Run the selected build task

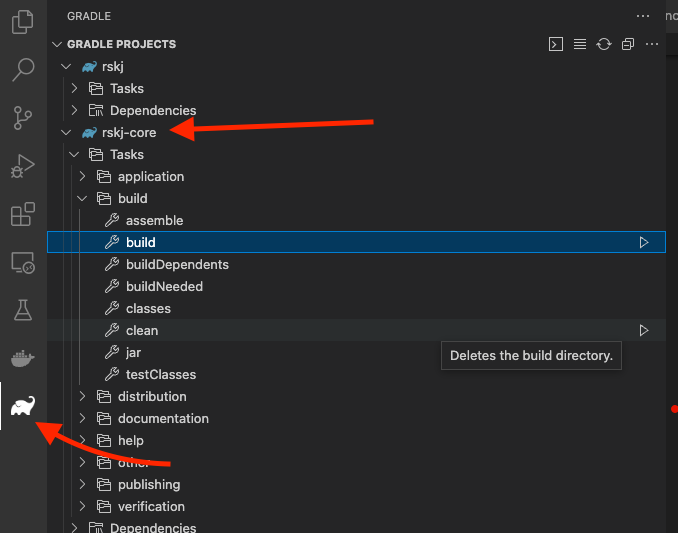644,242
